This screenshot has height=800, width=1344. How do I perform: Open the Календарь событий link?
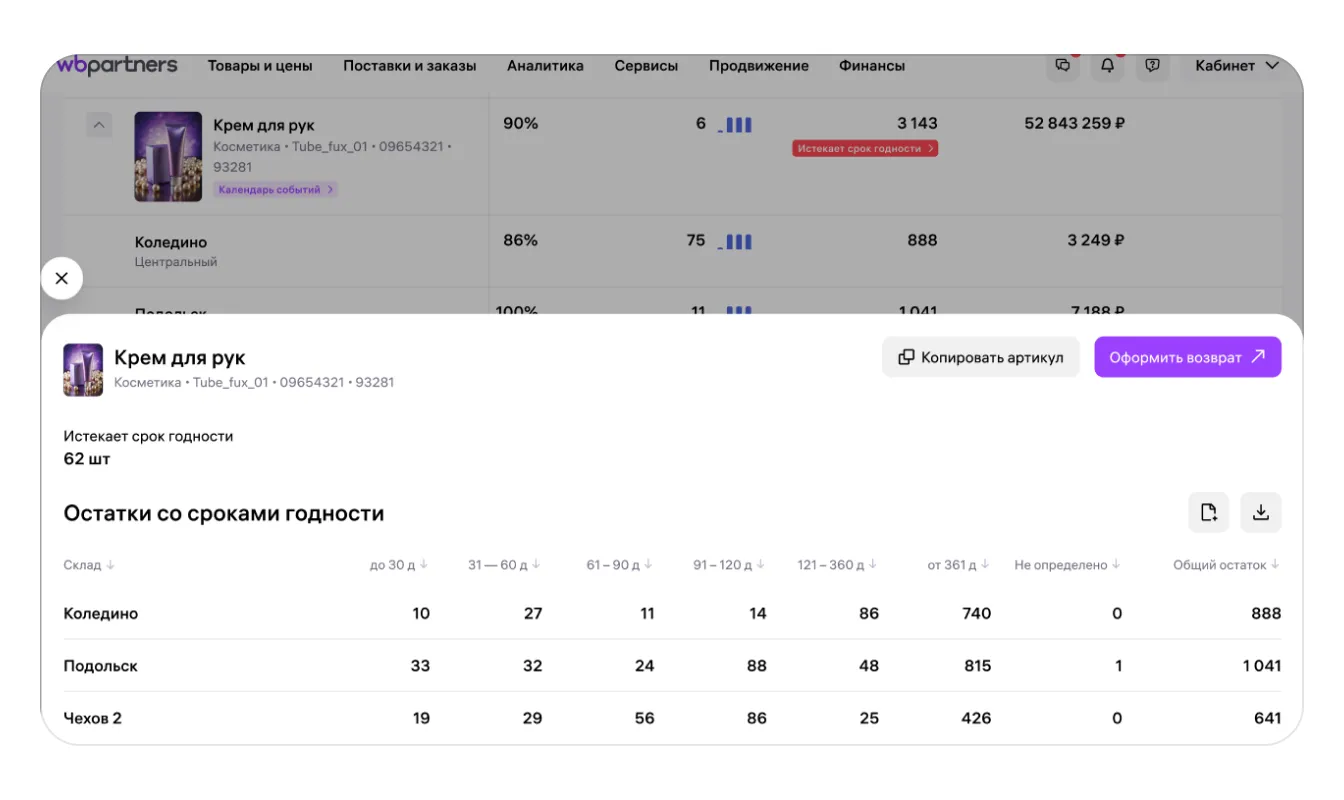tap(276, 189)
